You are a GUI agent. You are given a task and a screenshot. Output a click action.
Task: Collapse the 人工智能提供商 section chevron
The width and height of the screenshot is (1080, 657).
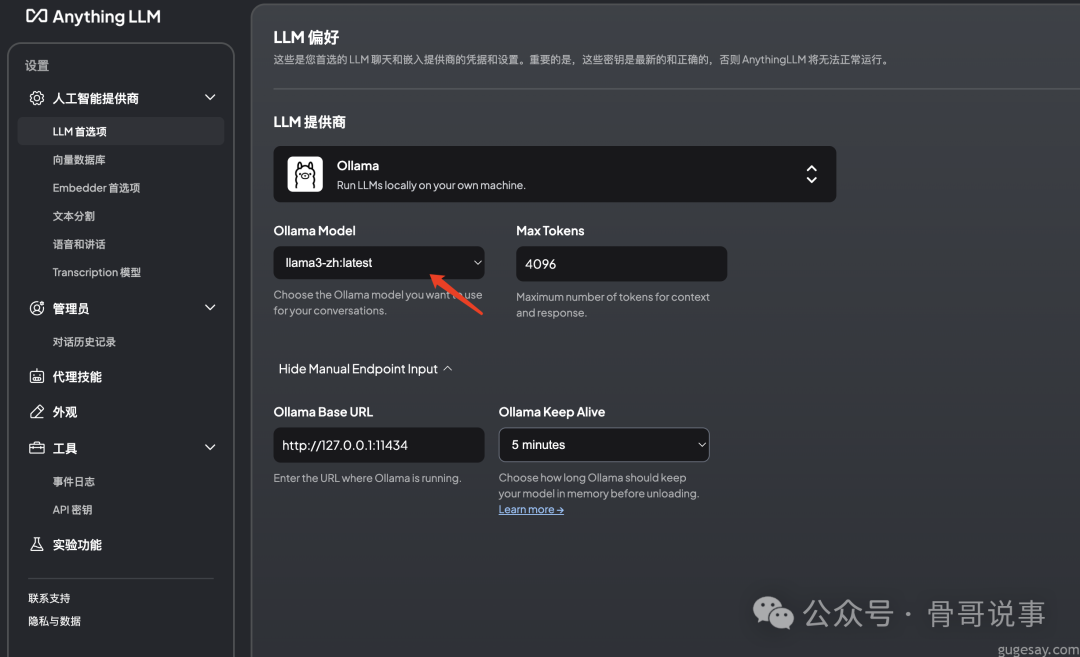pyautogui.click(x=210, y=97)
